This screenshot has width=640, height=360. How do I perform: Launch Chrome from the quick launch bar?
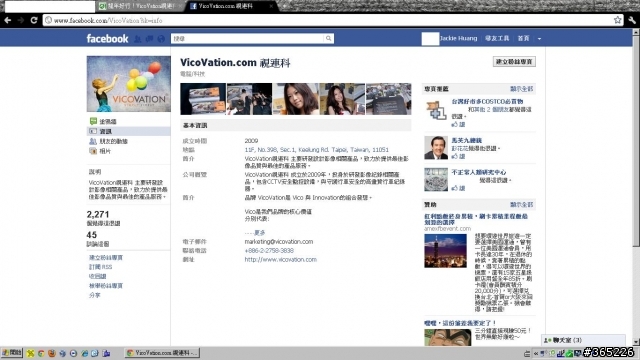(41, 353)
